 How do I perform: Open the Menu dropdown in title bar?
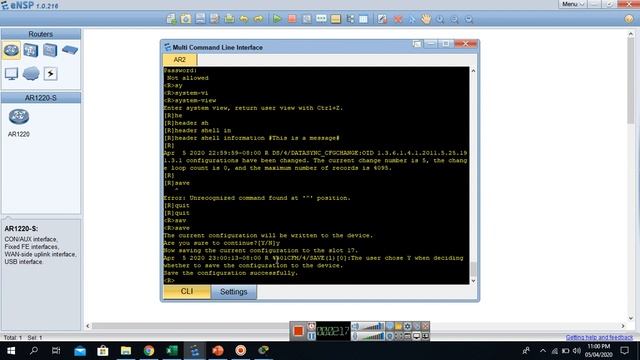pos(573,4)
